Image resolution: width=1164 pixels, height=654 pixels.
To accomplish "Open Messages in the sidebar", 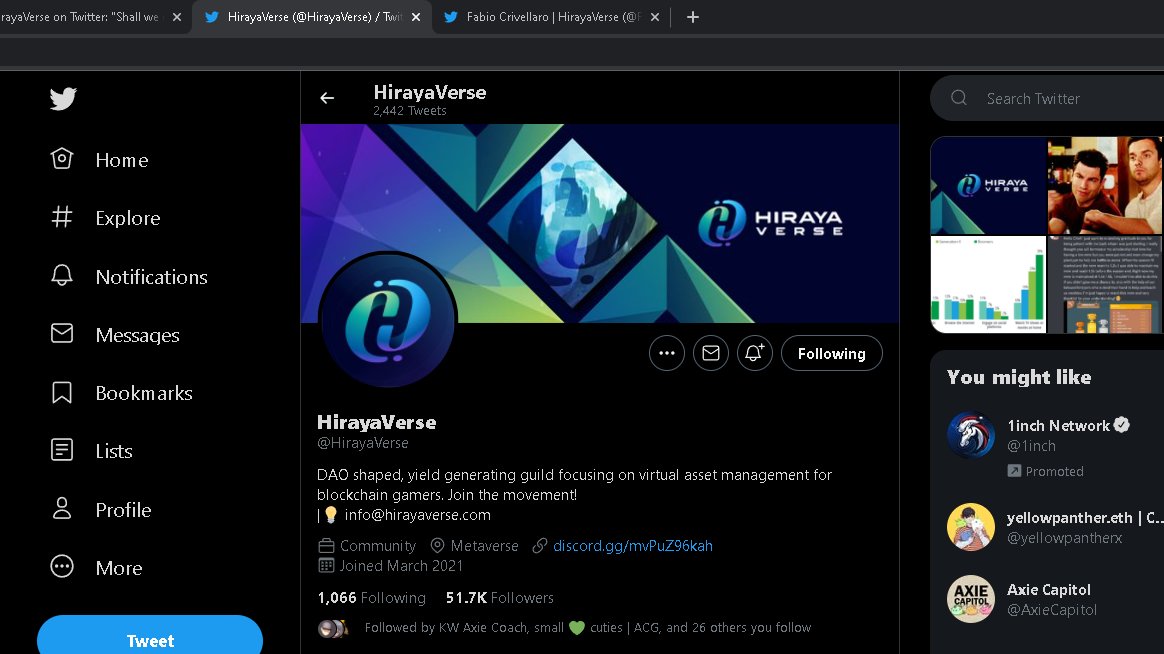I will pos(115,335).
